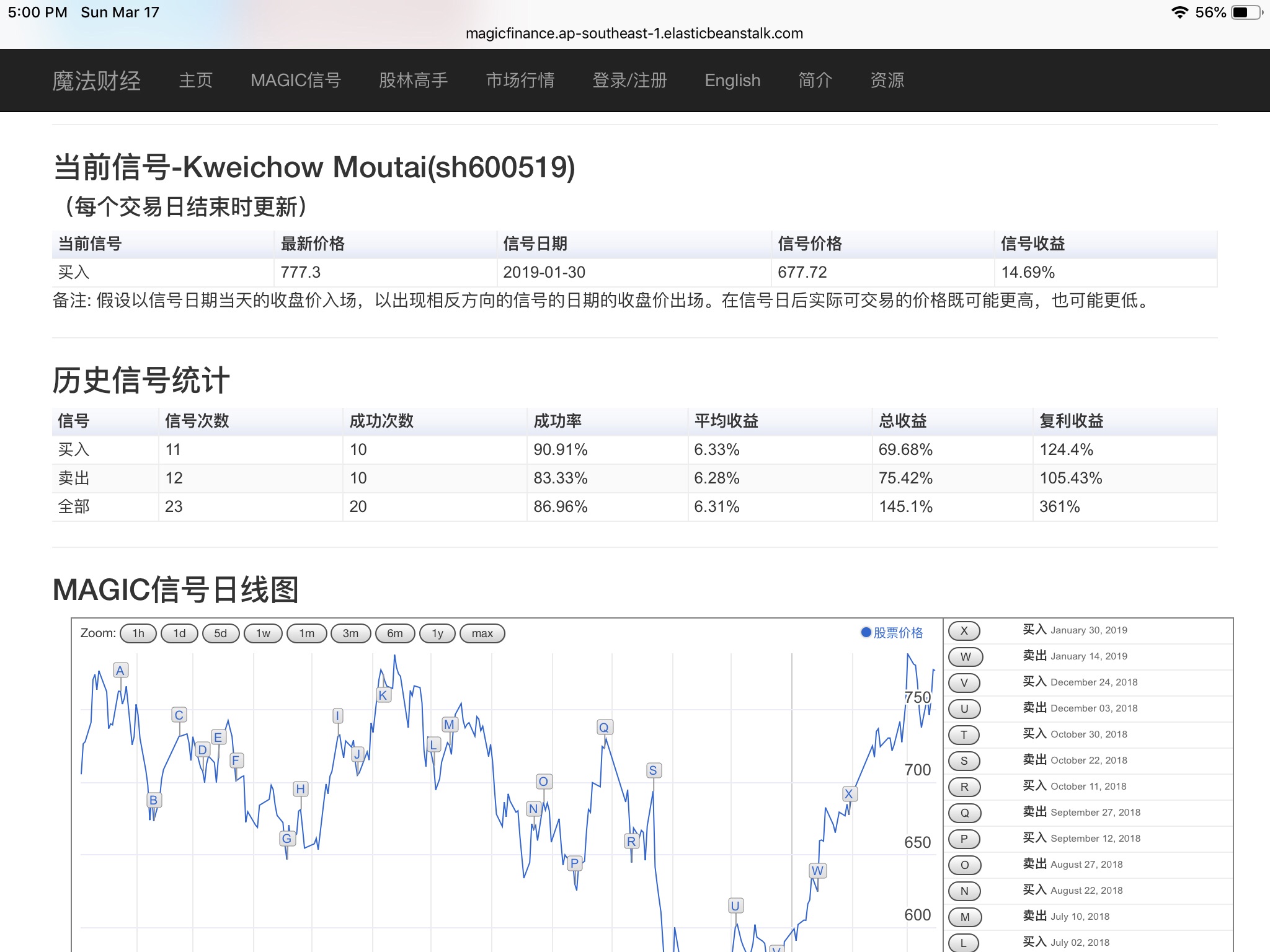Select 股林高手 in the navbar
The width and height of the screenshot is (1270, 952).
point(414,81)
